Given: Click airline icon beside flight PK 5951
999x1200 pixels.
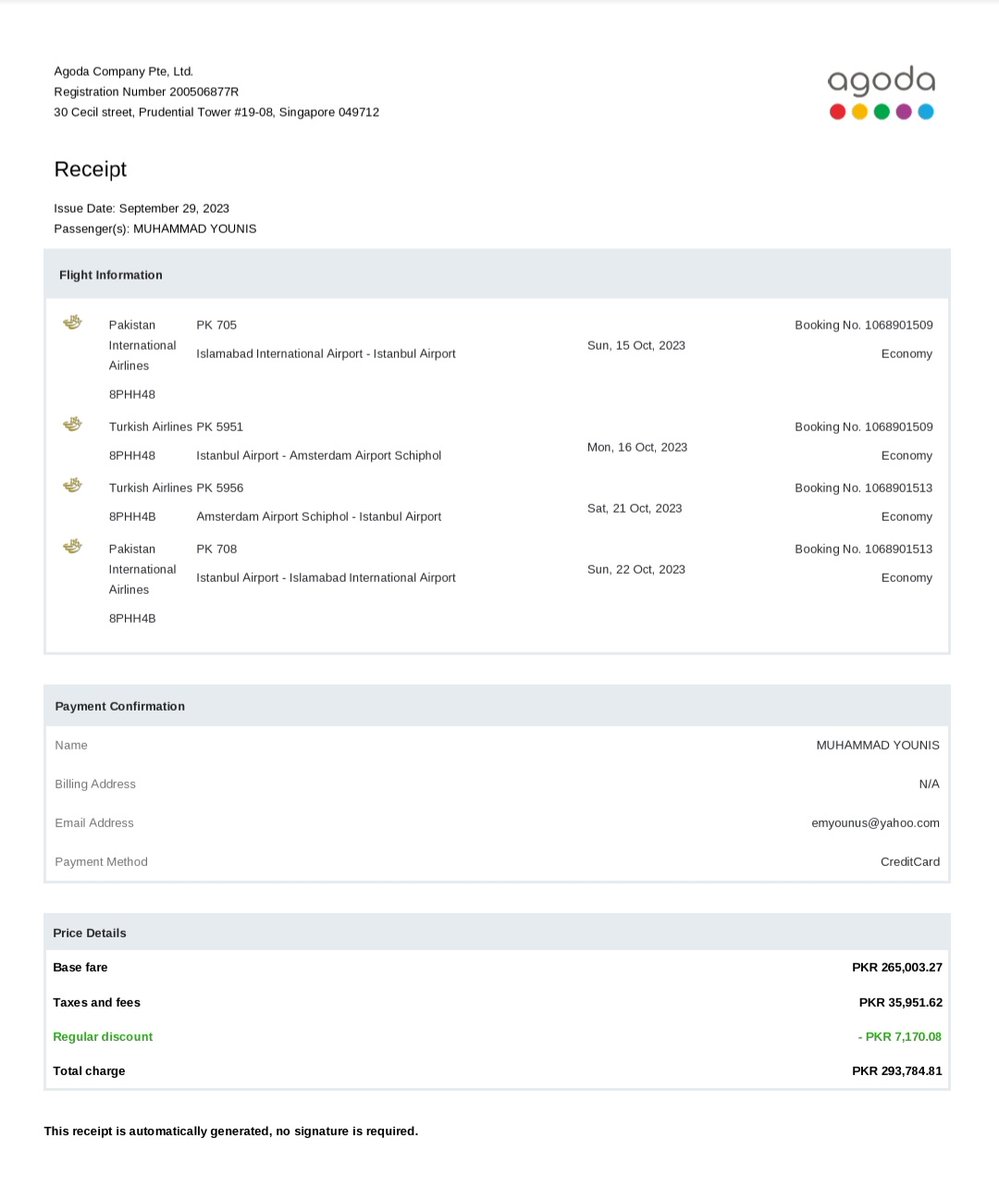Looking at the screenshot, I should [x=72, y=424].
